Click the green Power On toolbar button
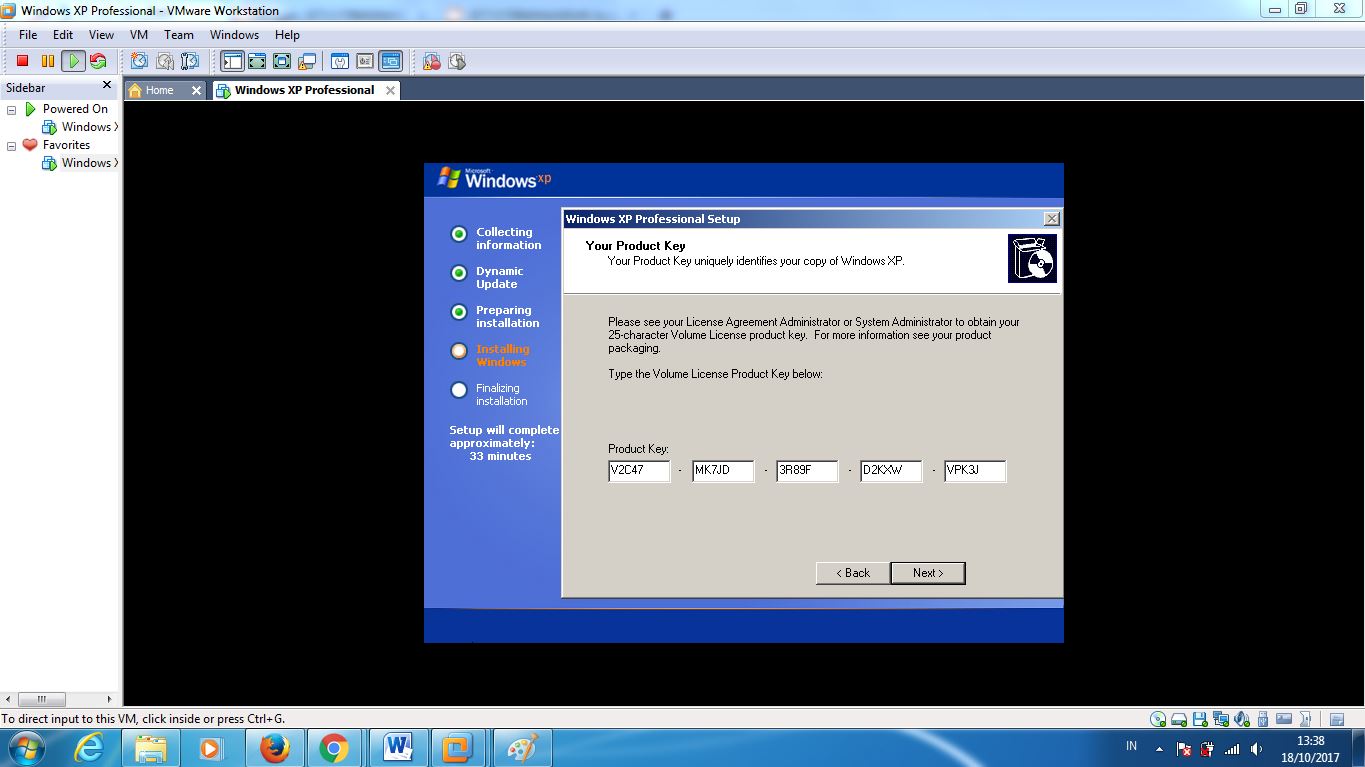This screenshot has width=1365, height=767. click(x=73, y=62)
